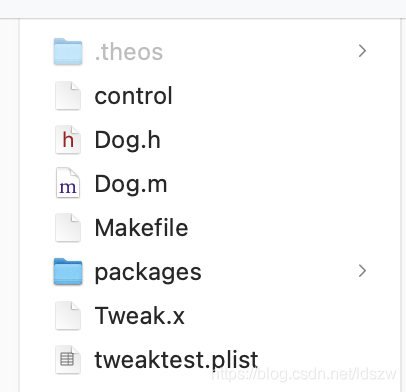Select the Makefile document icon
This screenshot has height=392, width=406.
pos(68,227)
